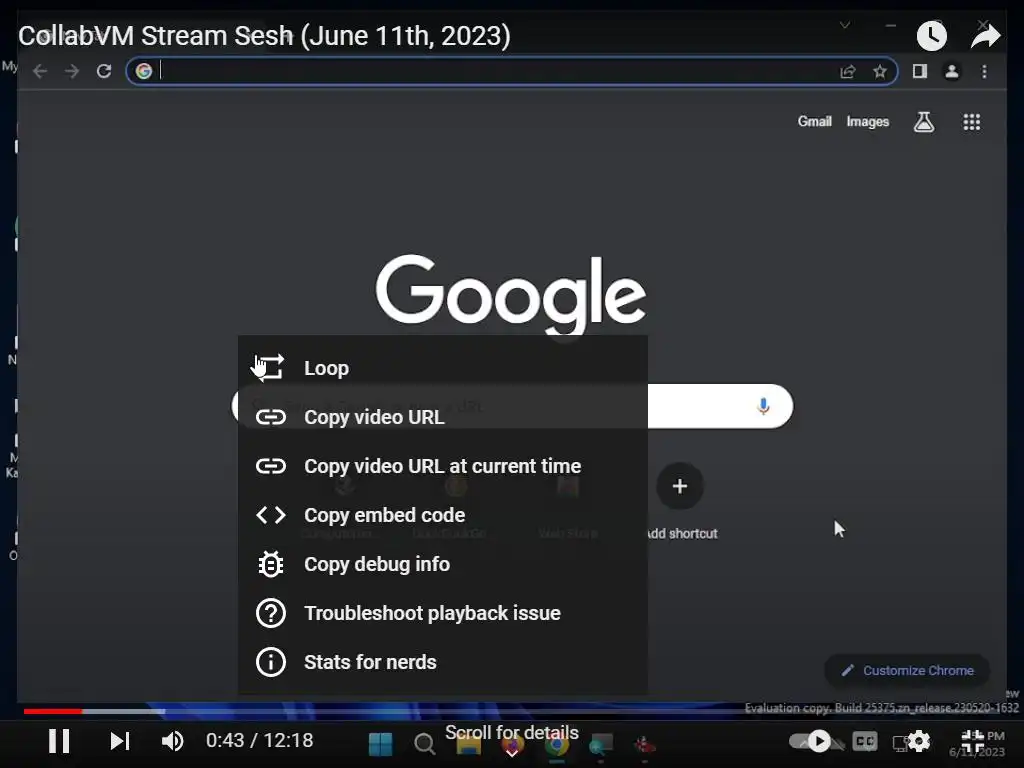
Task: Choose Copy video URL at current time
Action: [x=443, y=466]
